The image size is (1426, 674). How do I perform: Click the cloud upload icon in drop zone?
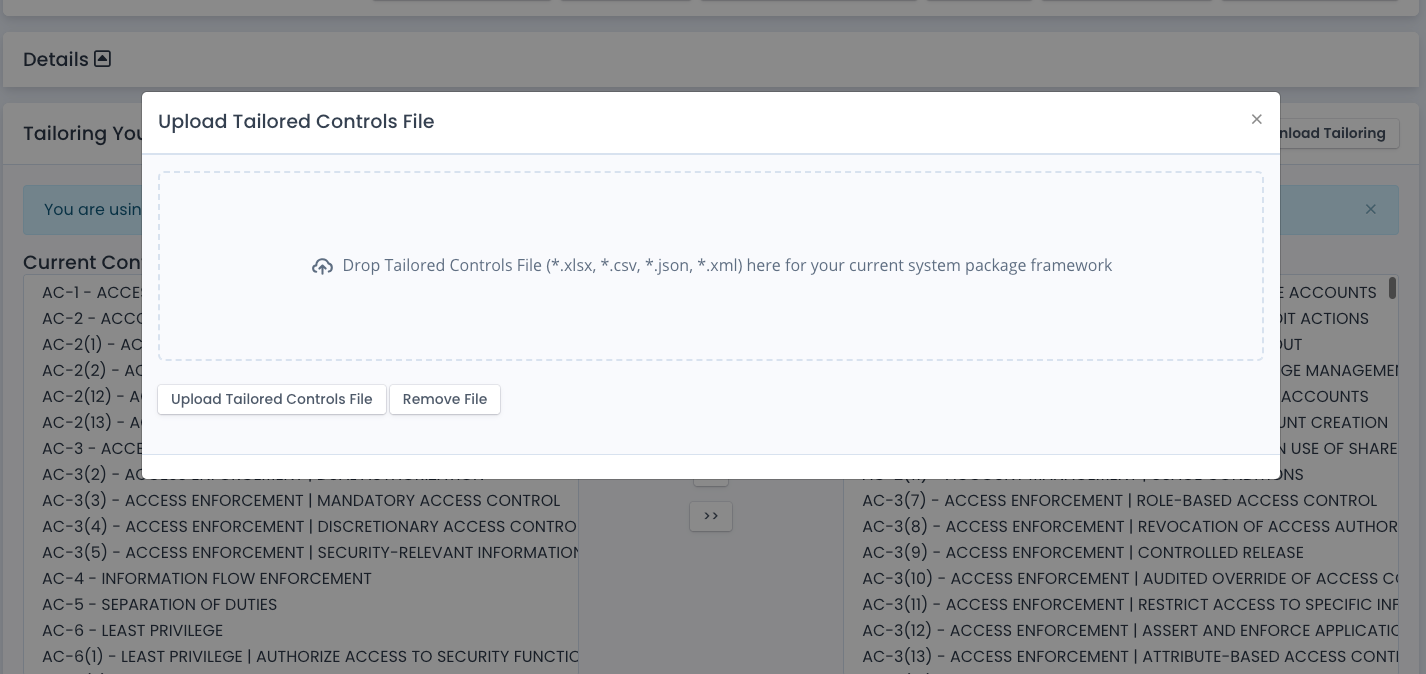pos(322,266)
